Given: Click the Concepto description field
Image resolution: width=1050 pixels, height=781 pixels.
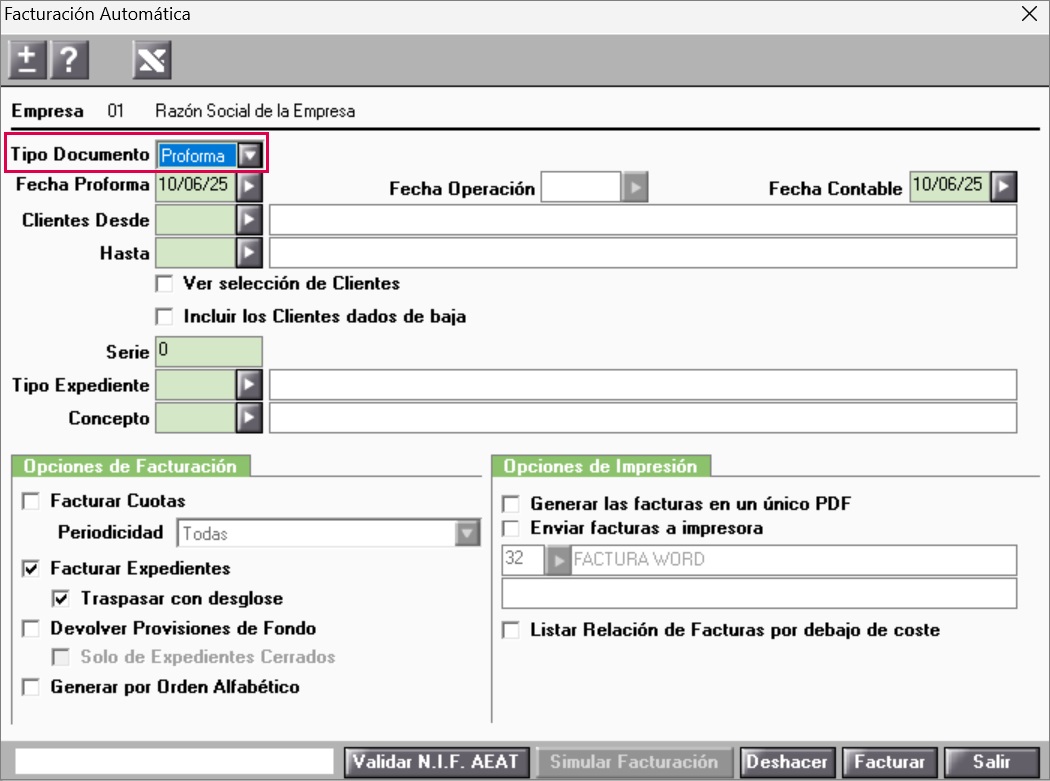Looking at the screenshot, I should (x=643, y=417).
